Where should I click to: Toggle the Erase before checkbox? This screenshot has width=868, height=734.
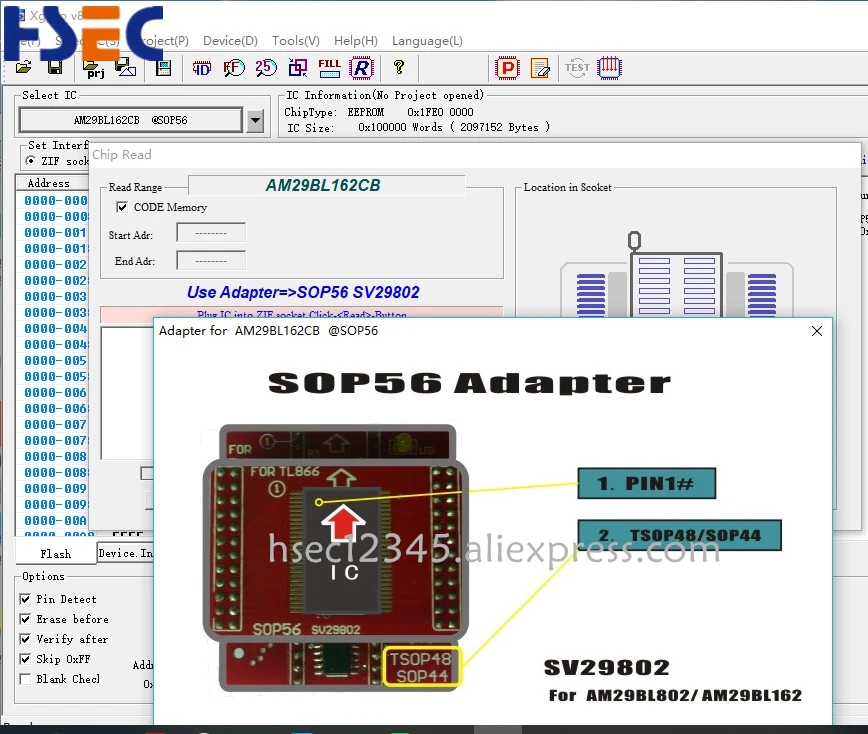(x=25, y=619)
